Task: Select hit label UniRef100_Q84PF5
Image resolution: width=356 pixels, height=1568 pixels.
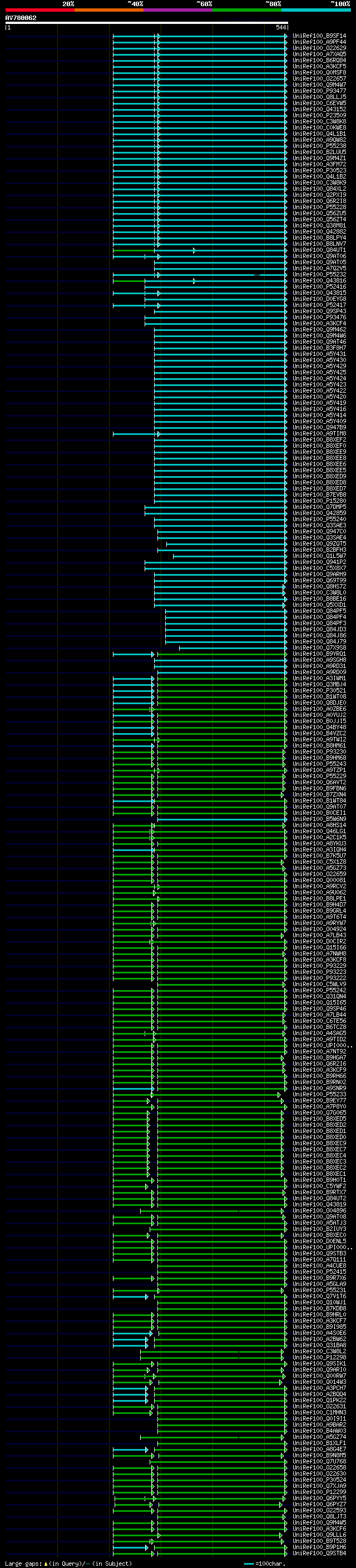Action: 319,611
